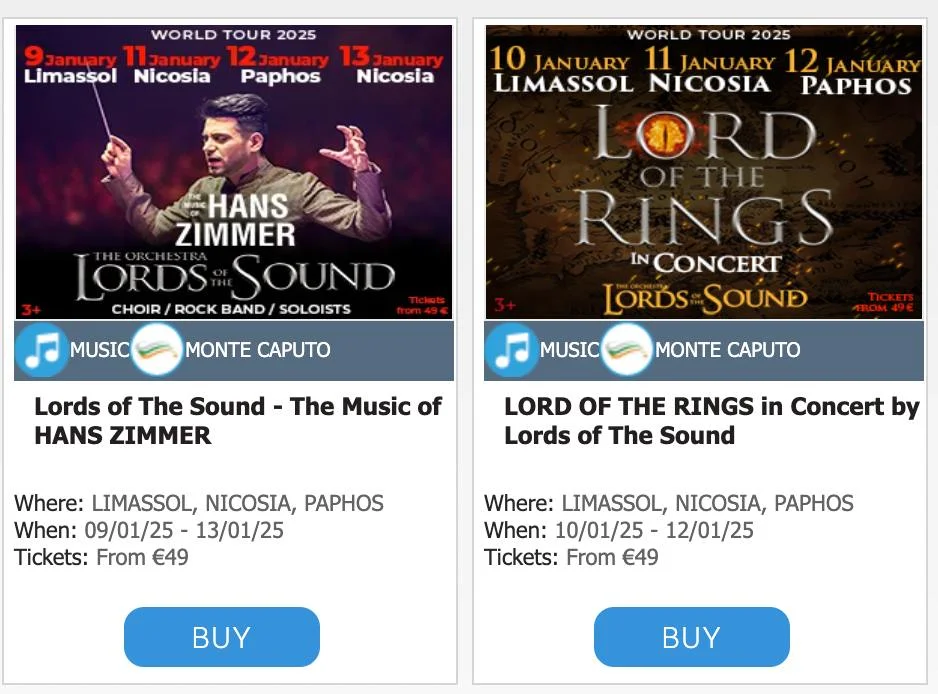Click the music note icon on Hans Zimmer card
938x694 pixels.
tap(41, 351)
